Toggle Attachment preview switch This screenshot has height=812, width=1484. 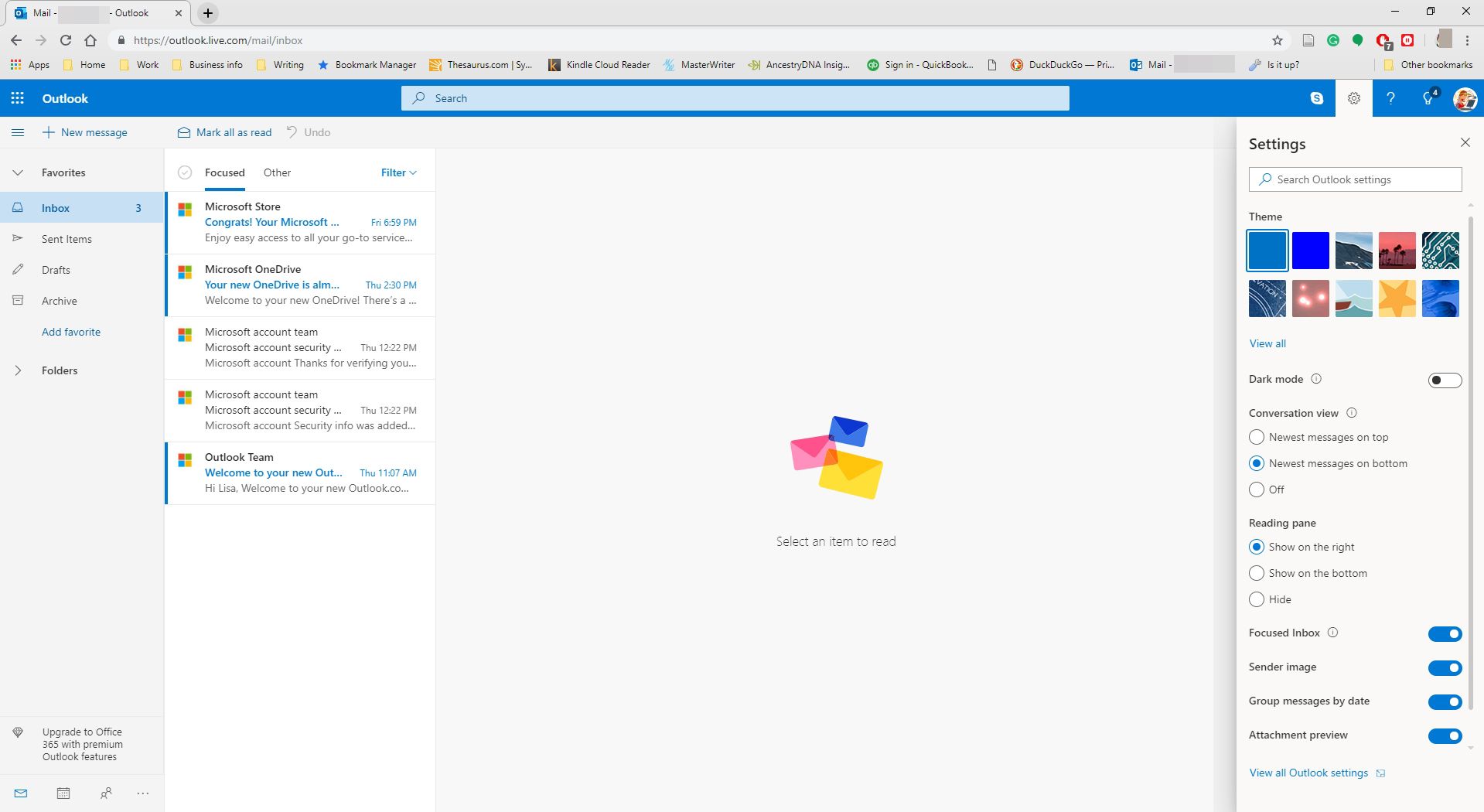pos(1445,736)
